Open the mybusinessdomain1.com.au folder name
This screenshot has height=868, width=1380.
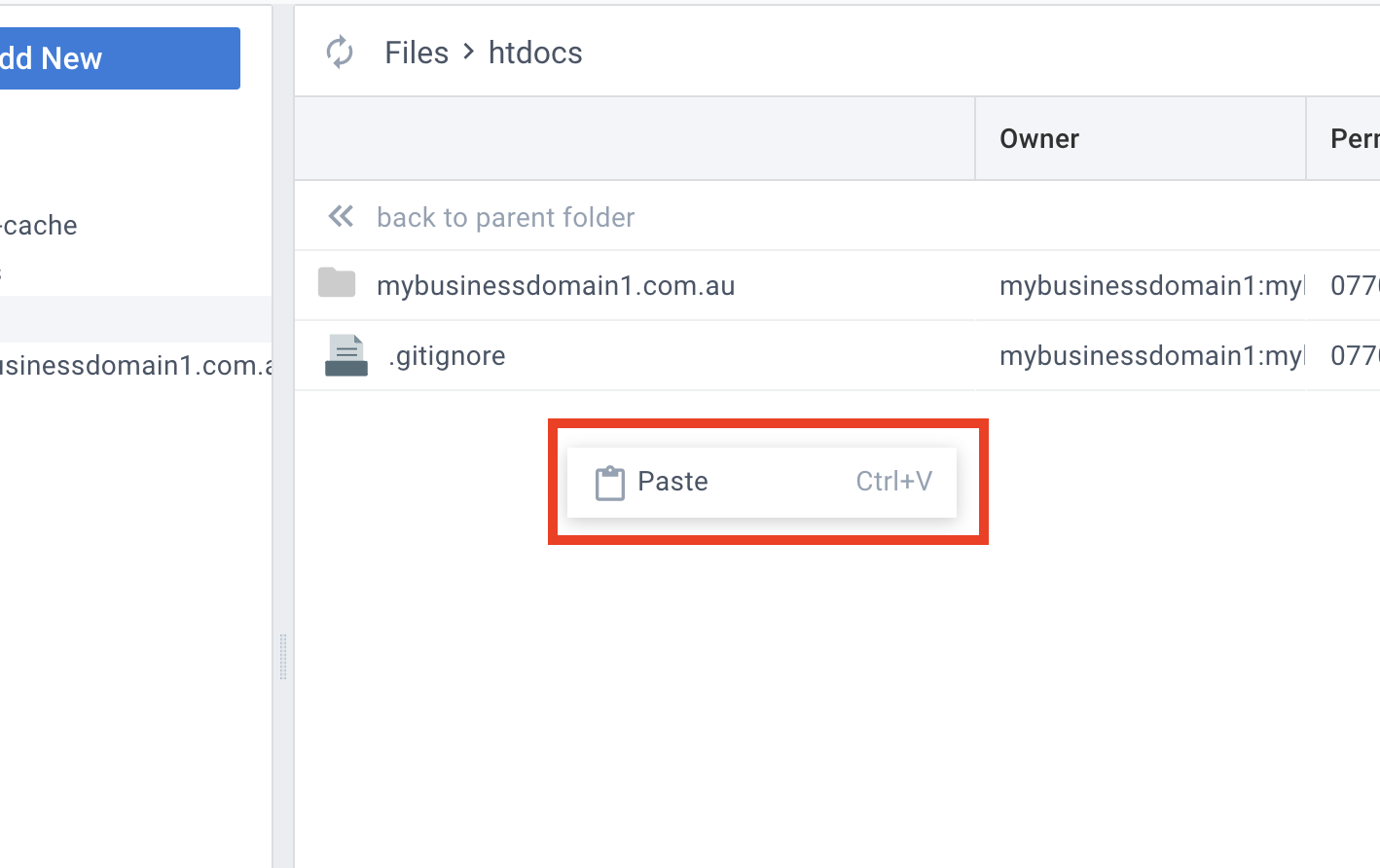pos(556,286)
